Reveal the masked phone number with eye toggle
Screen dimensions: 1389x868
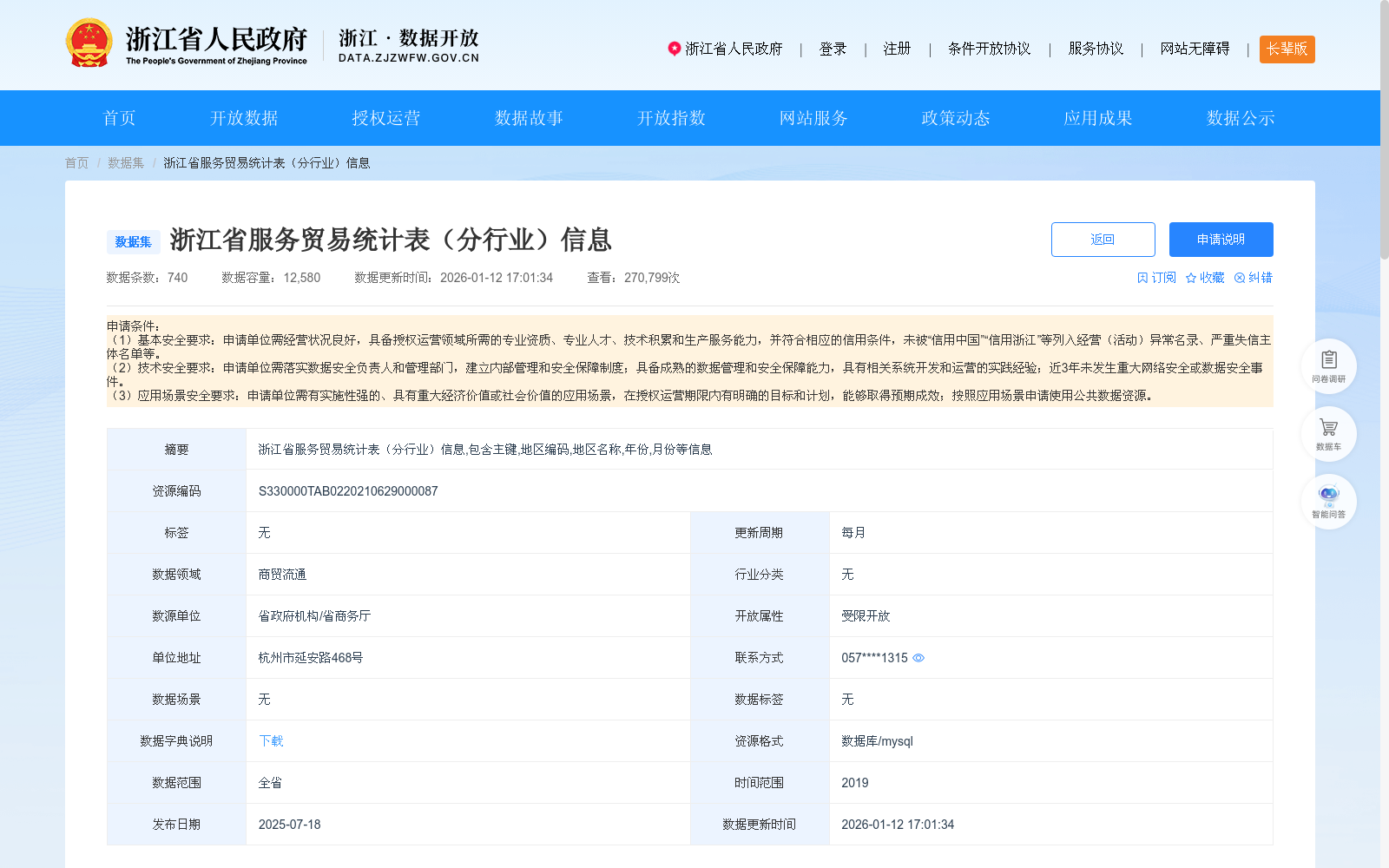coord(919,658)
